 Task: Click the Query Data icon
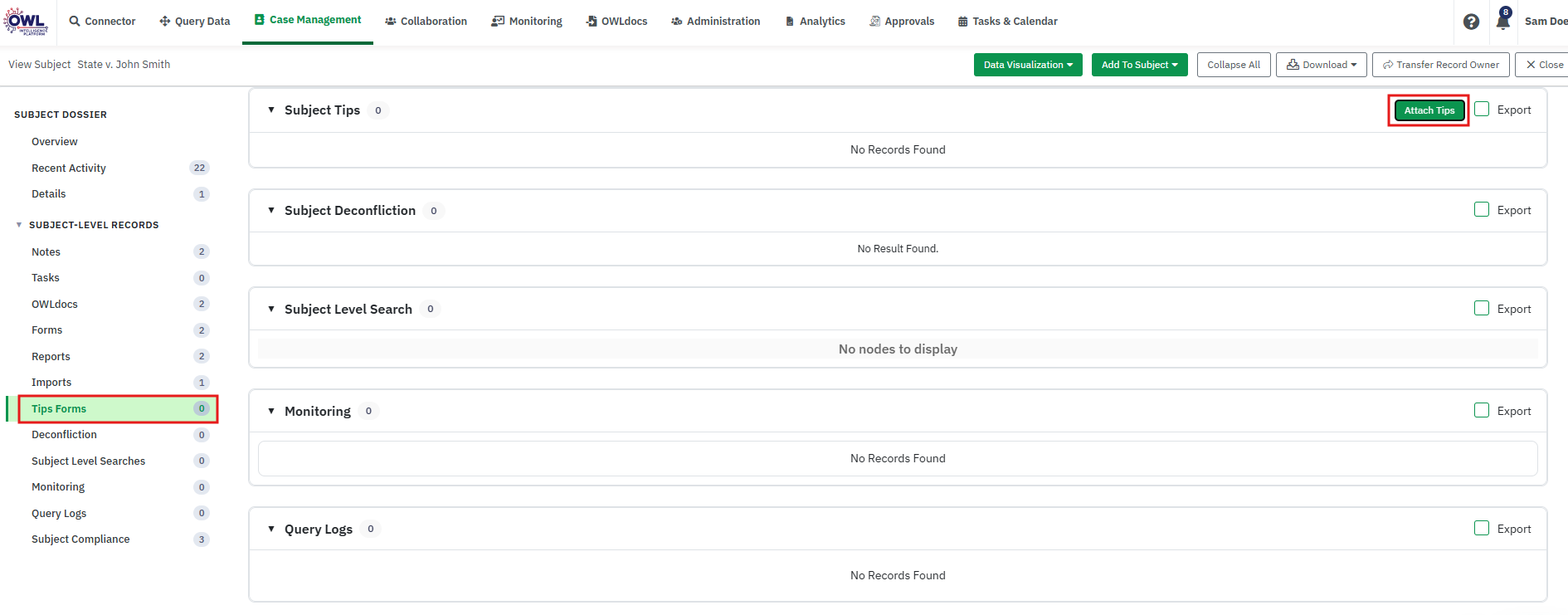tap(165, 21)
